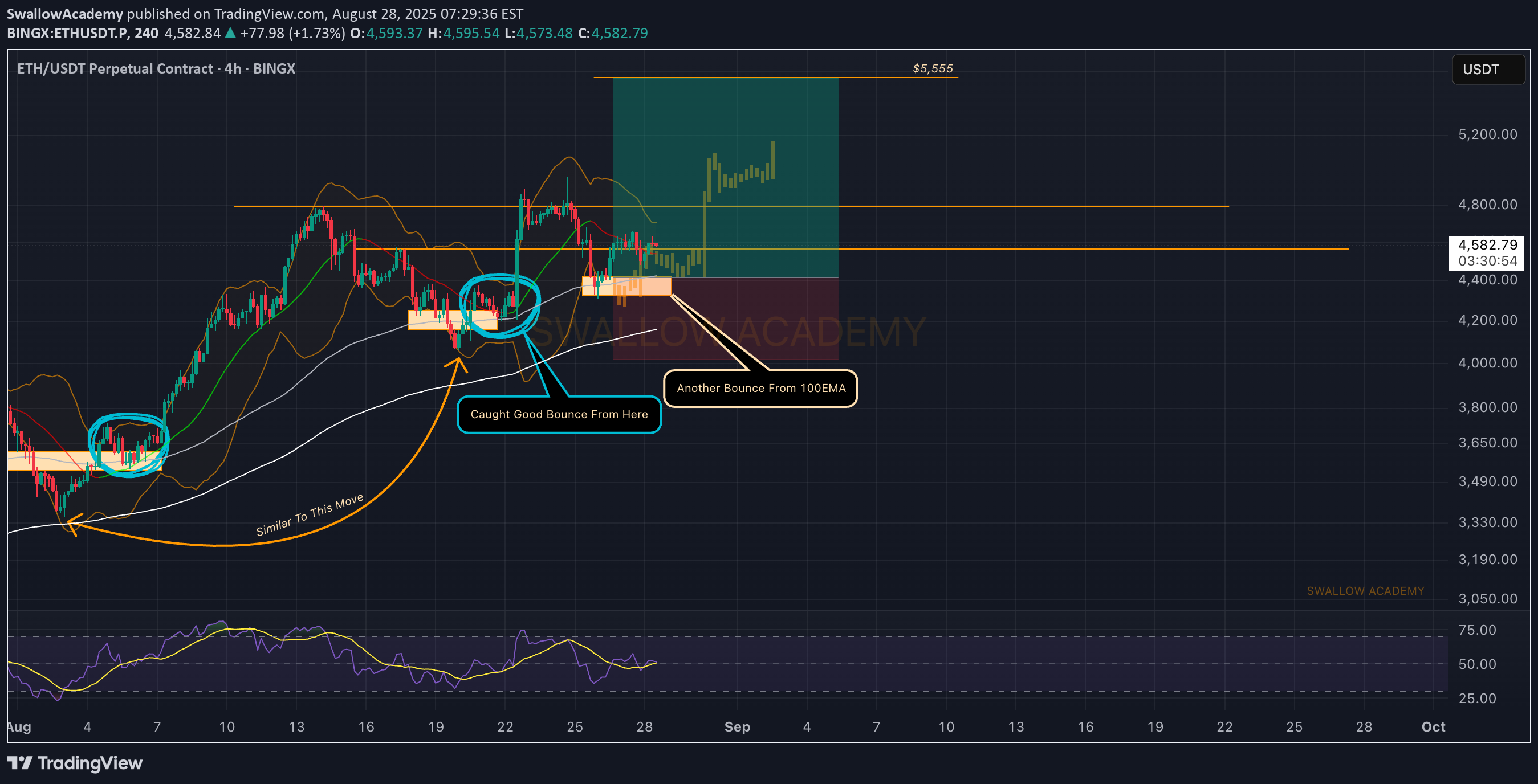The height and width of the screenshot is (784, 1538).
Task: Click the current price label 4,582.79
Action: [1487, 244]
